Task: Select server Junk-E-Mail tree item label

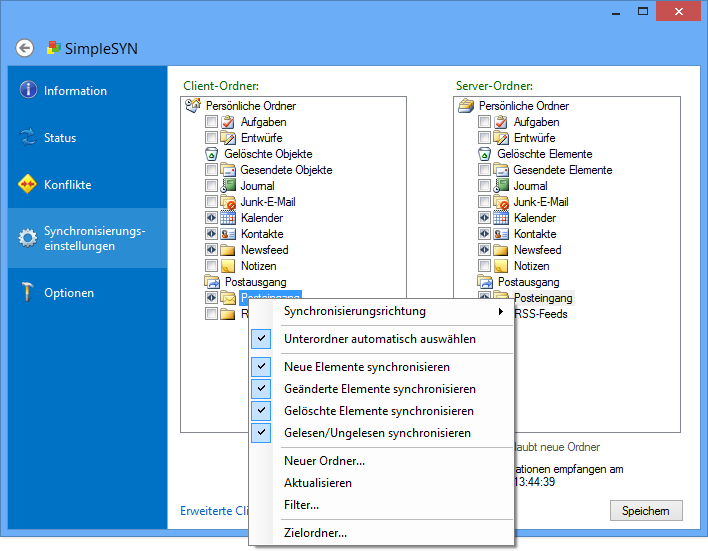Action: click(541, 202)
